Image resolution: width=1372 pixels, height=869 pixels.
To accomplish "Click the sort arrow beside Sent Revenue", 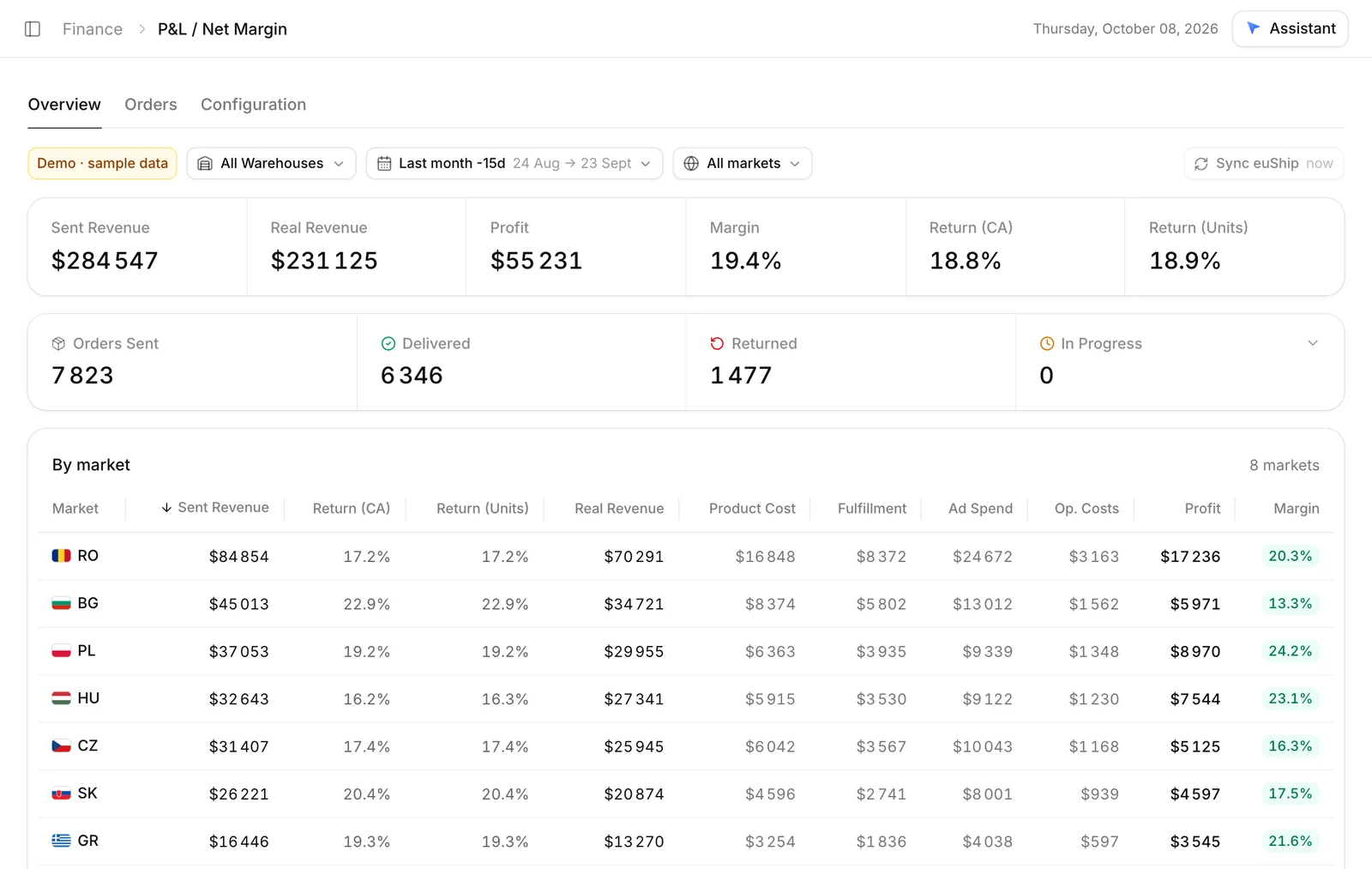I will (166, 508).
